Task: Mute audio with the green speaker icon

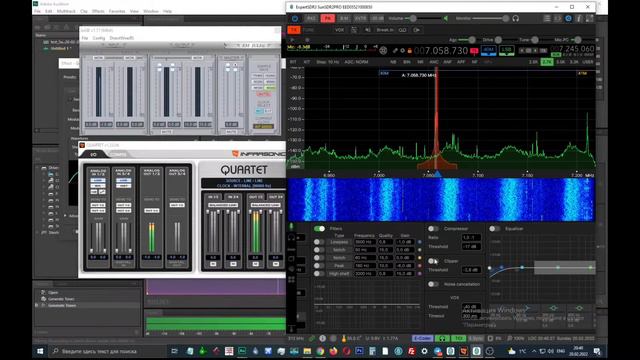Action: (x=446, y=18)
